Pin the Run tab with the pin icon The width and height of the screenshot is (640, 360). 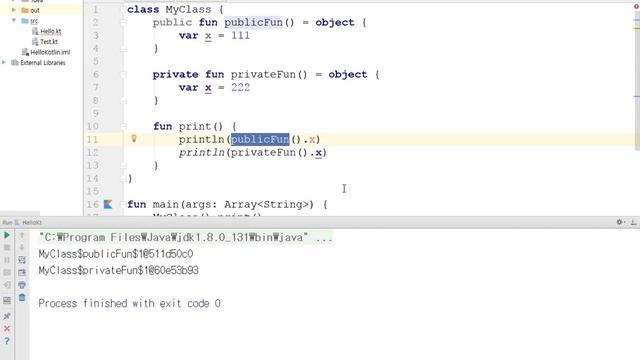point(7,316)
